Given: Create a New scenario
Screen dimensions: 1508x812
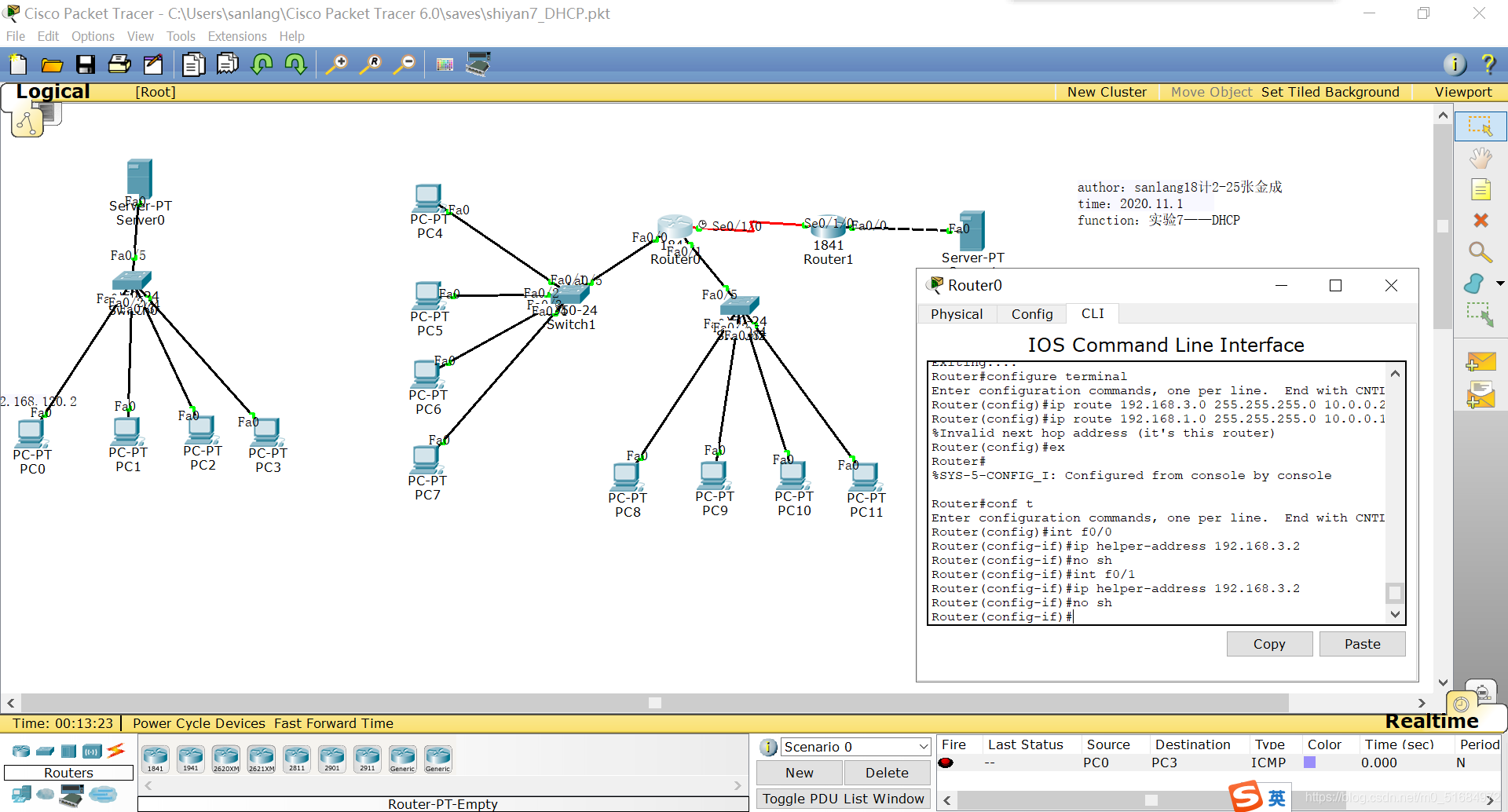Looking at the screenshot, I should (x=800, y=773).
